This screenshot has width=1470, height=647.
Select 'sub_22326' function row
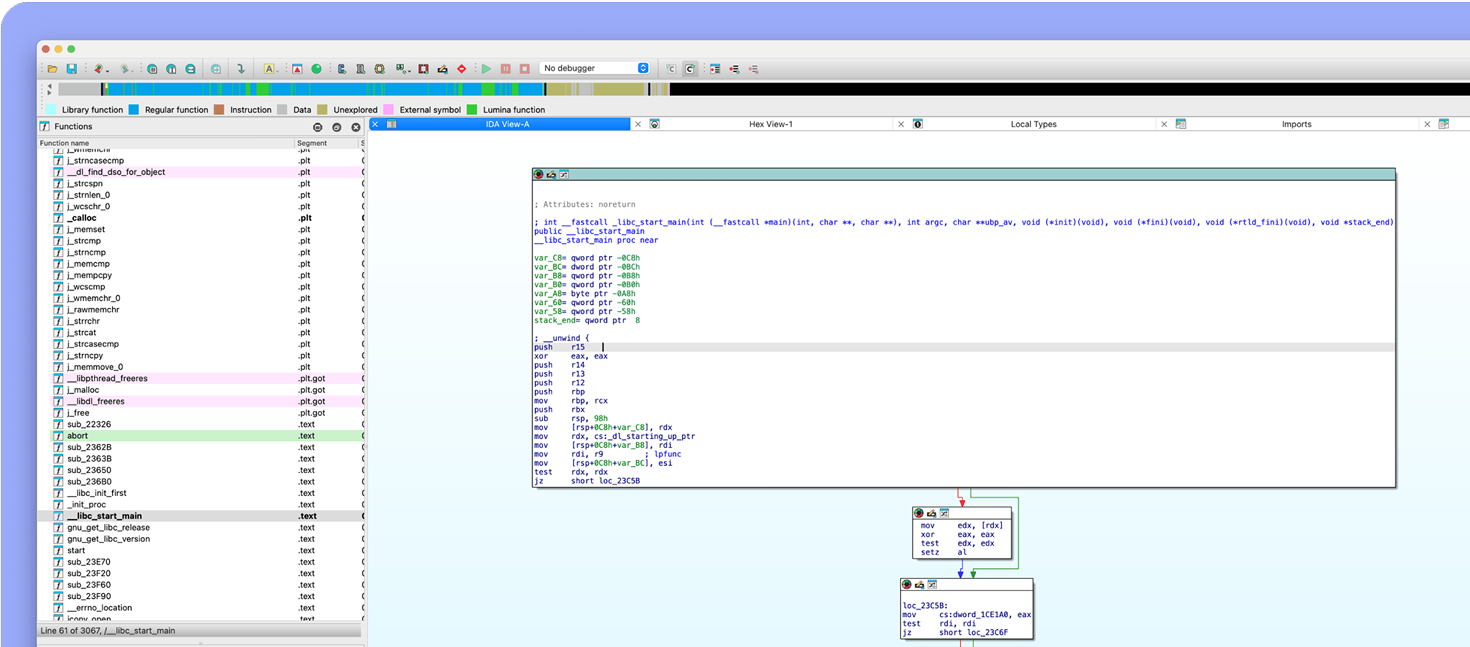click(201, 424)
